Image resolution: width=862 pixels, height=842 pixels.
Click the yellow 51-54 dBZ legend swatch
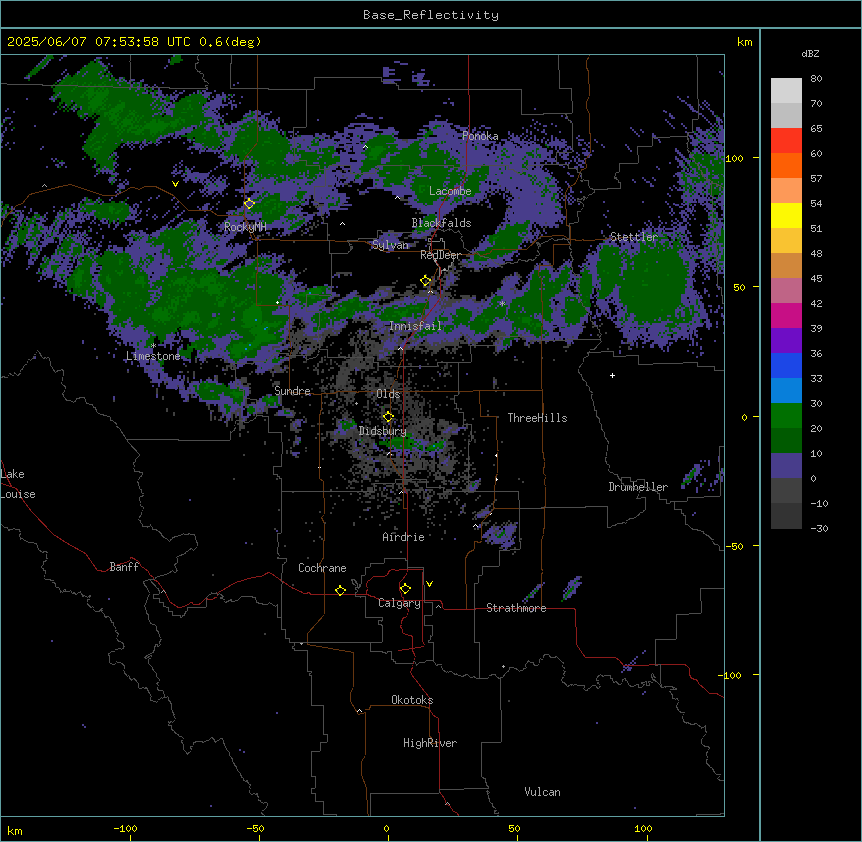(786, 216)
